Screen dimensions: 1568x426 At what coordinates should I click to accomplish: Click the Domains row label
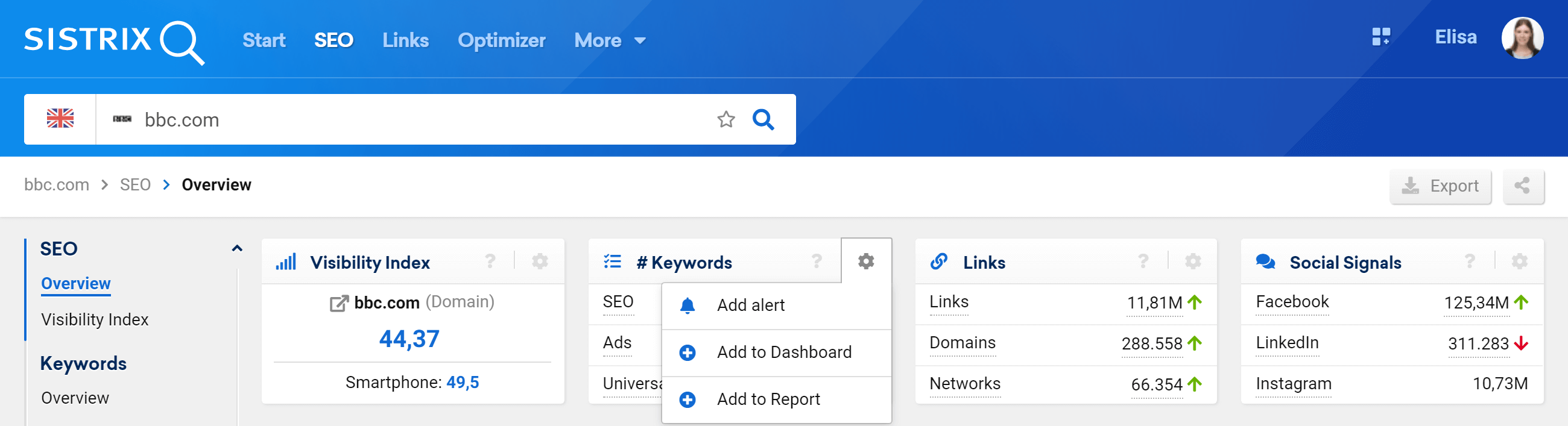(x=963, y=343)
